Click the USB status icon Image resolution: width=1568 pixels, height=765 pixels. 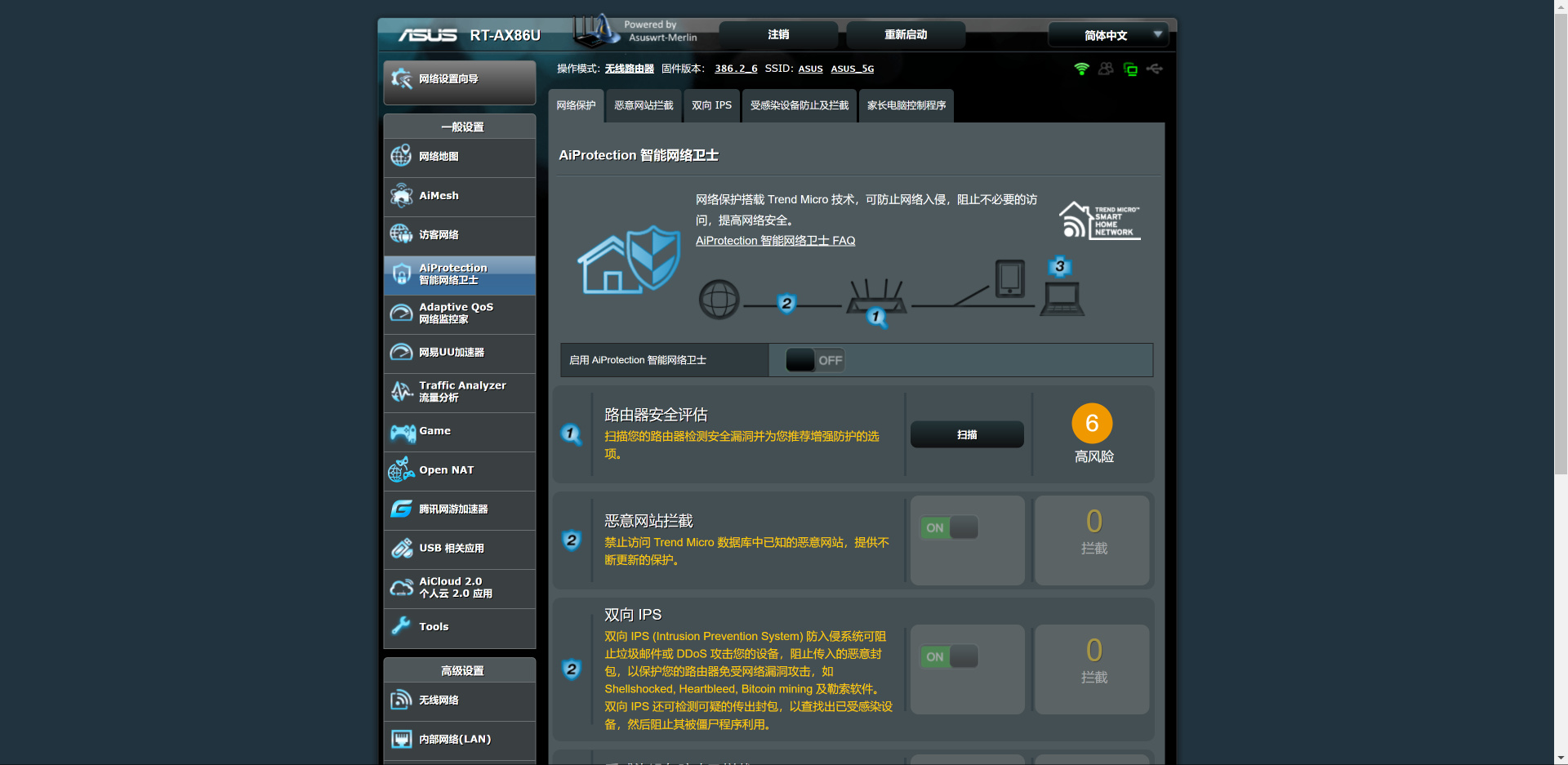1155,69
